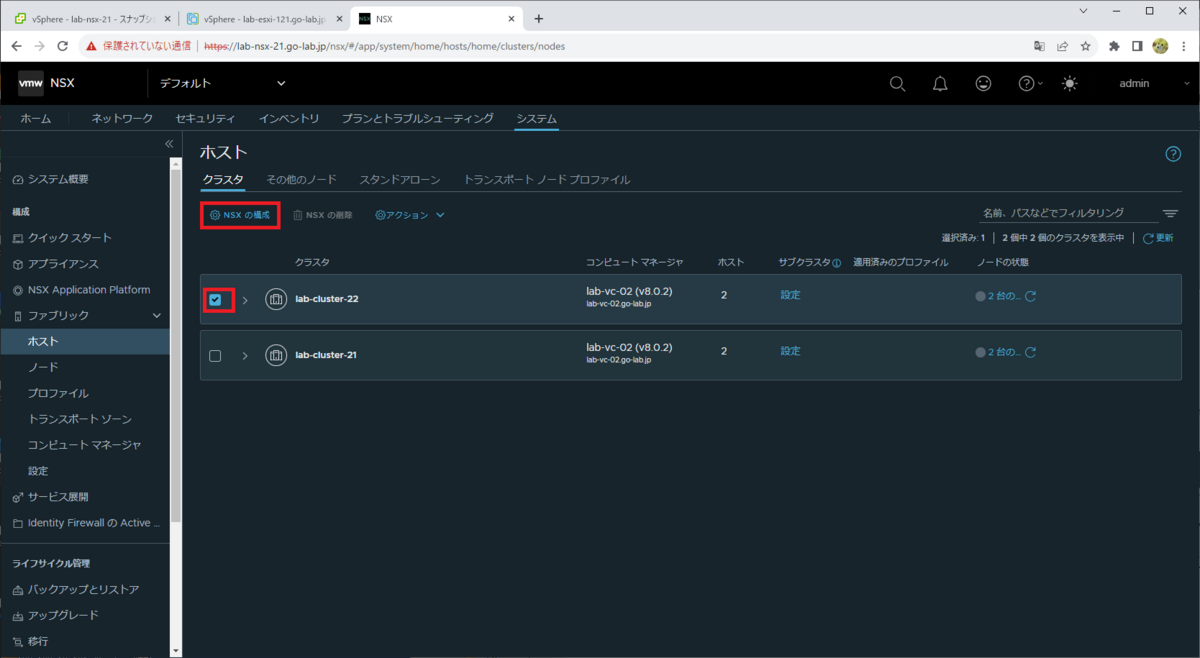Click the not-secure warning icon in address bar
Image resolution: width=1200 pixels, height=658 pixels.
coord(91,46)
